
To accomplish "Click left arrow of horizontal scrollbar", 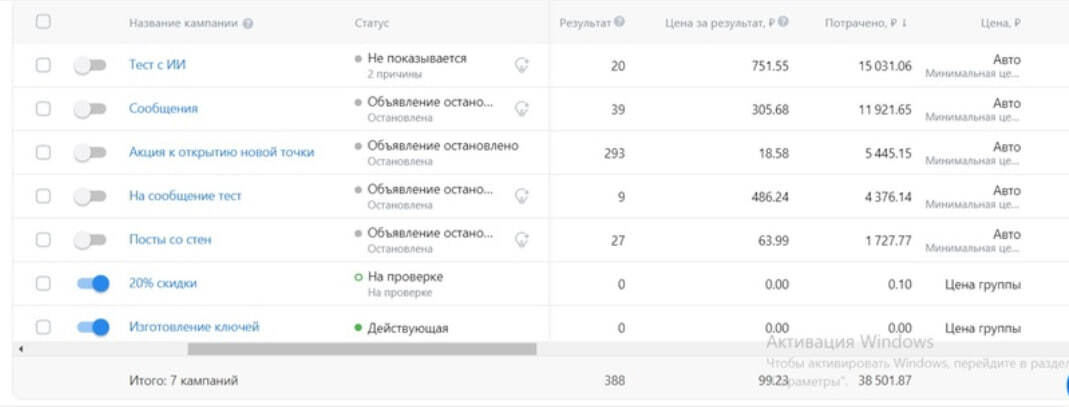I will tap(20, 349).
